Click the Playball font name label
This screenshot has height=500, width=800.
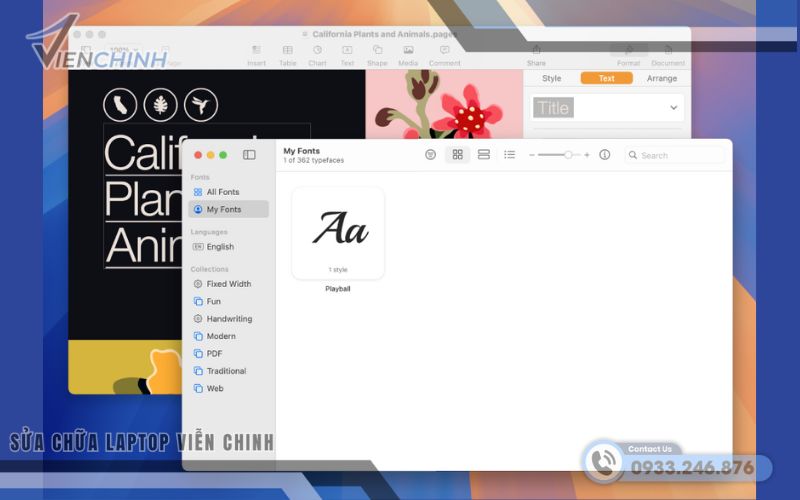click(x=338, y=289)
